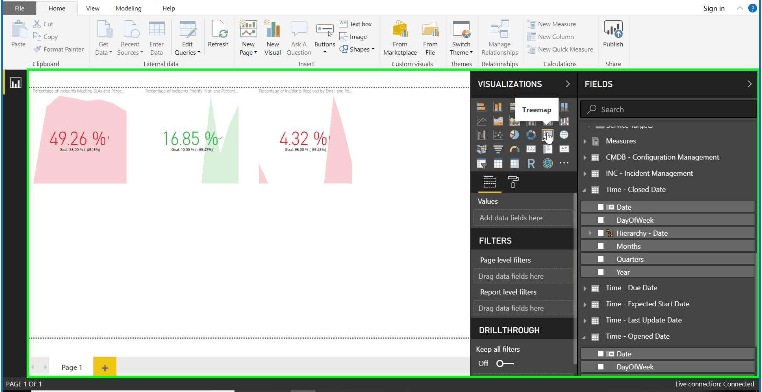Add a new page with plus button

pyautogui.click(x=104, y=368)
